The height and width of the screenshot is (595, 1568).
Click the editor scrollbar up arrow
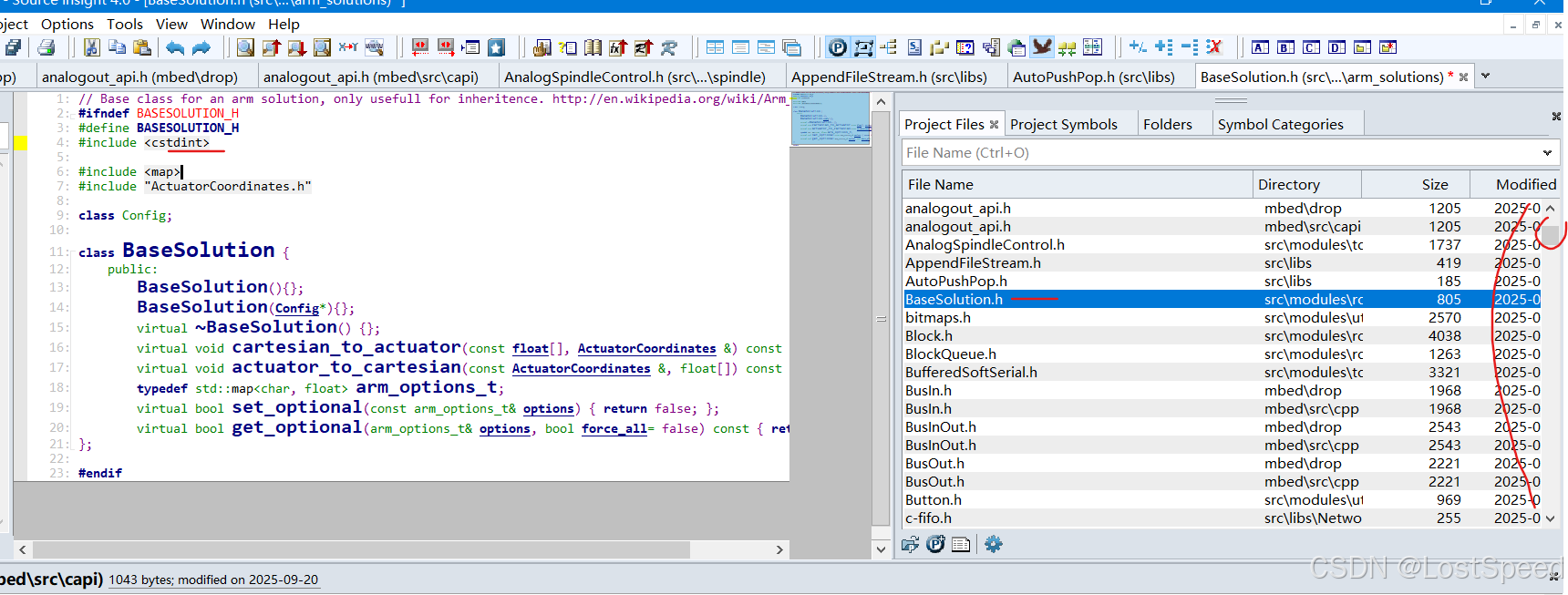point(881,102)
